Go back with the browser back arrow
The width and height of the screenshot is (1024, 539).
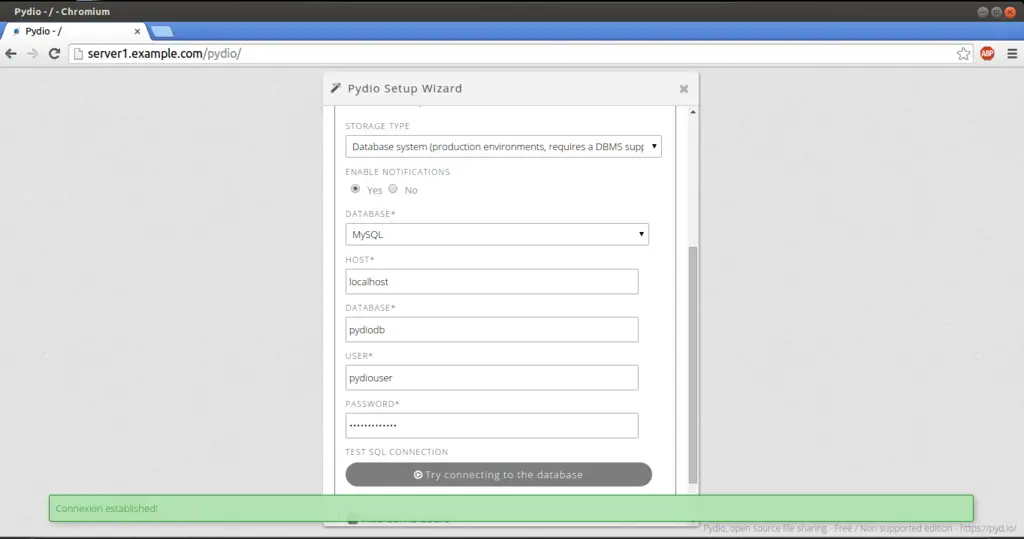tap(11, 54)
